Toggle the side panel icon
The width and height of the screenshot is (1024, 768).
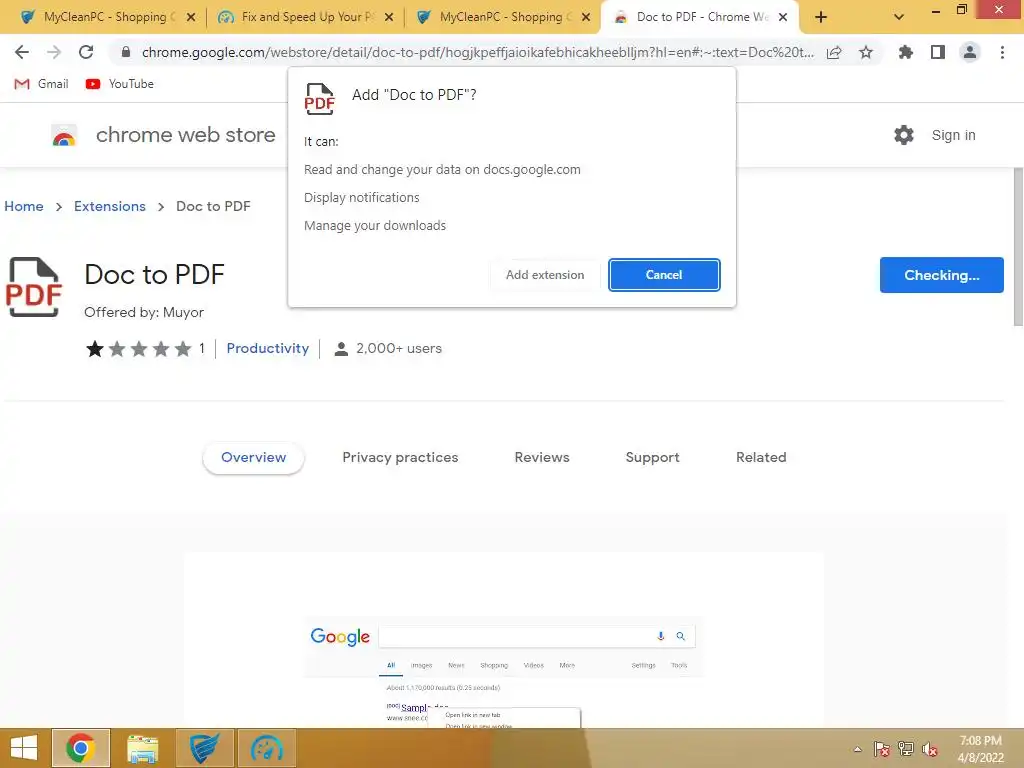coord(938,52)
